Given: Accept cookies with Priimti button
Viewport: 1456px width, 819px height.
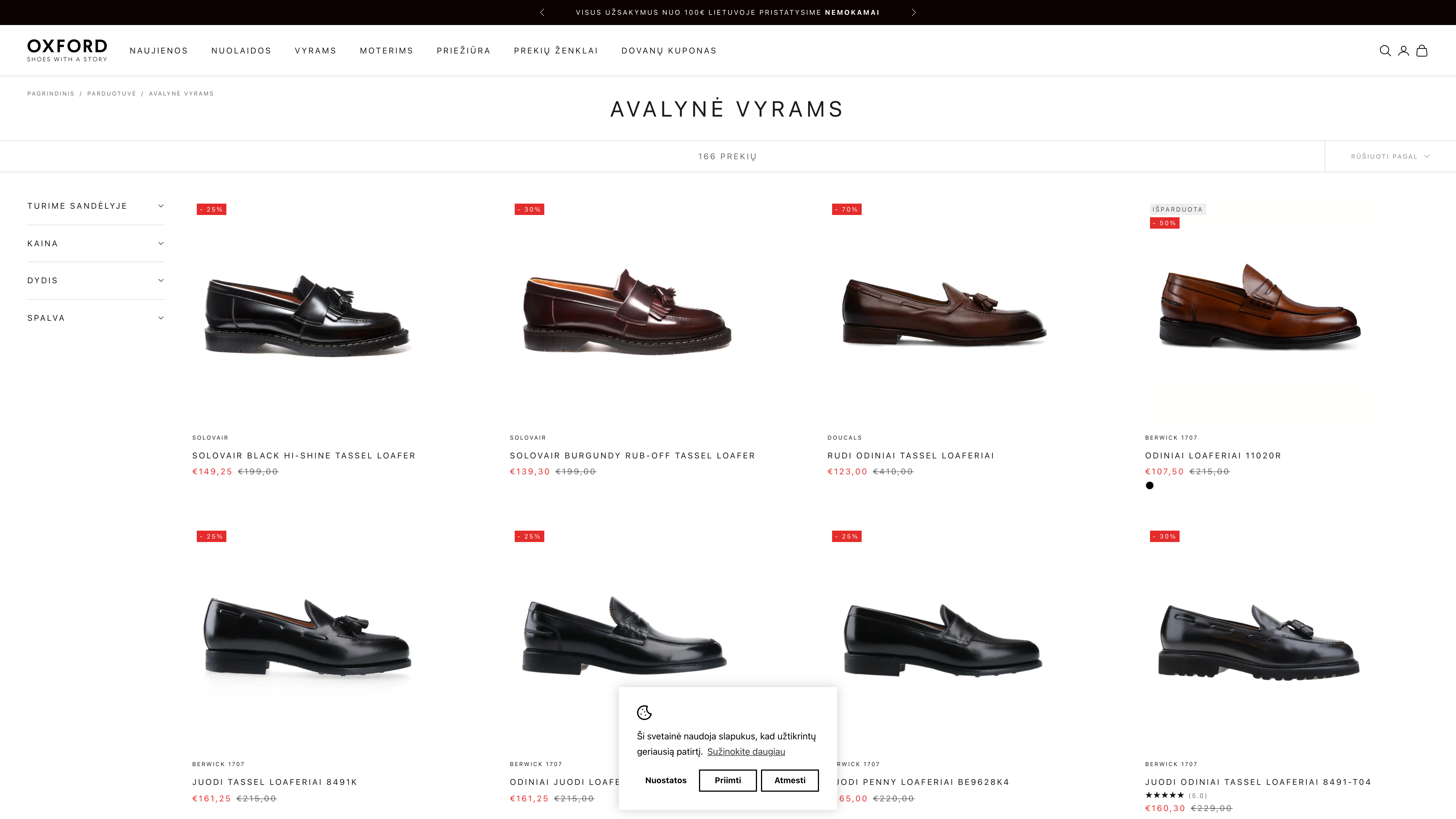Looking at the screenshot, I should tap(727, 781).
